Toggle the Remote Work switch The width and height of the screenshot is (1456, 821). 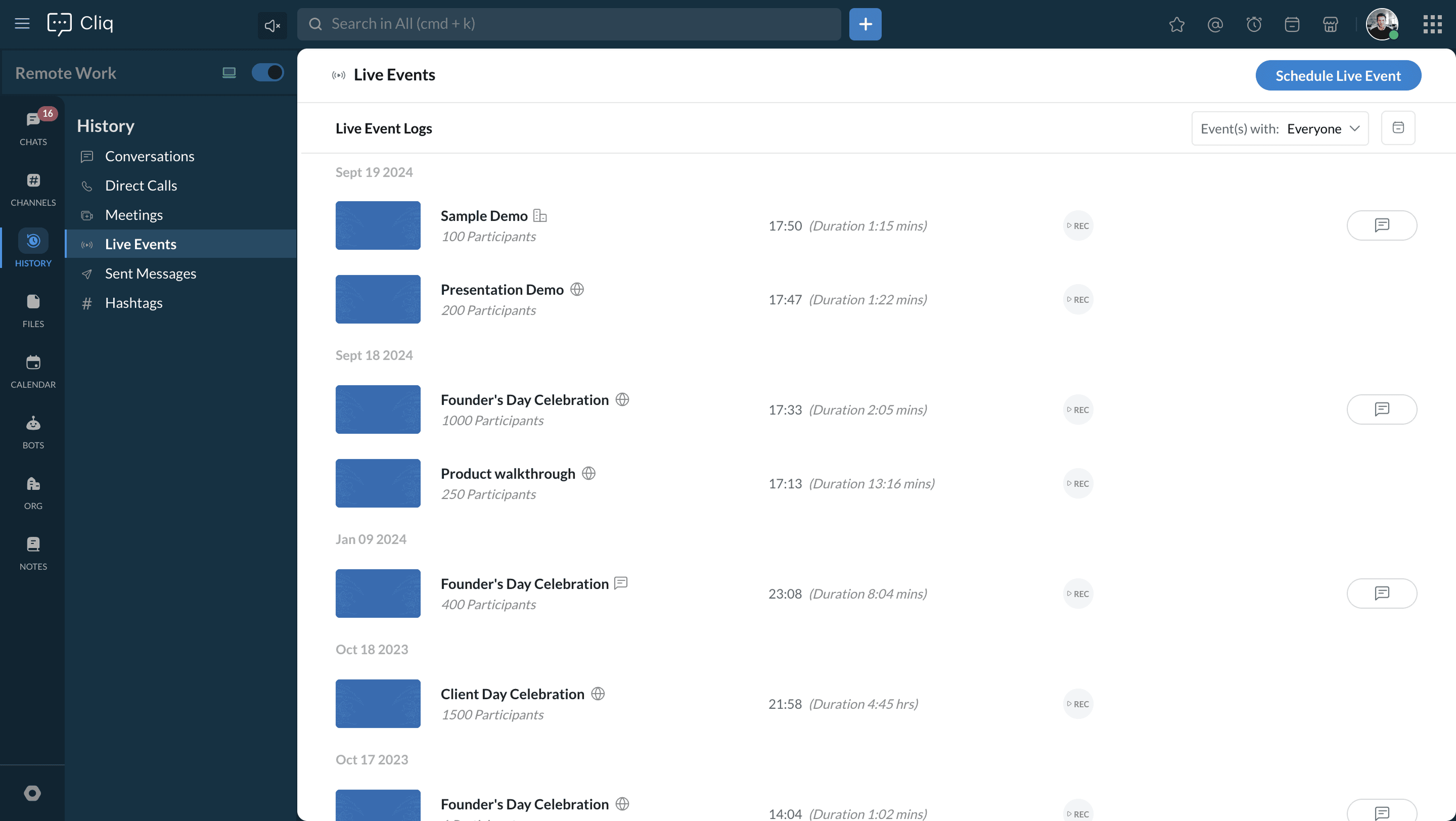pyautogui.click(x=267, y=72)
